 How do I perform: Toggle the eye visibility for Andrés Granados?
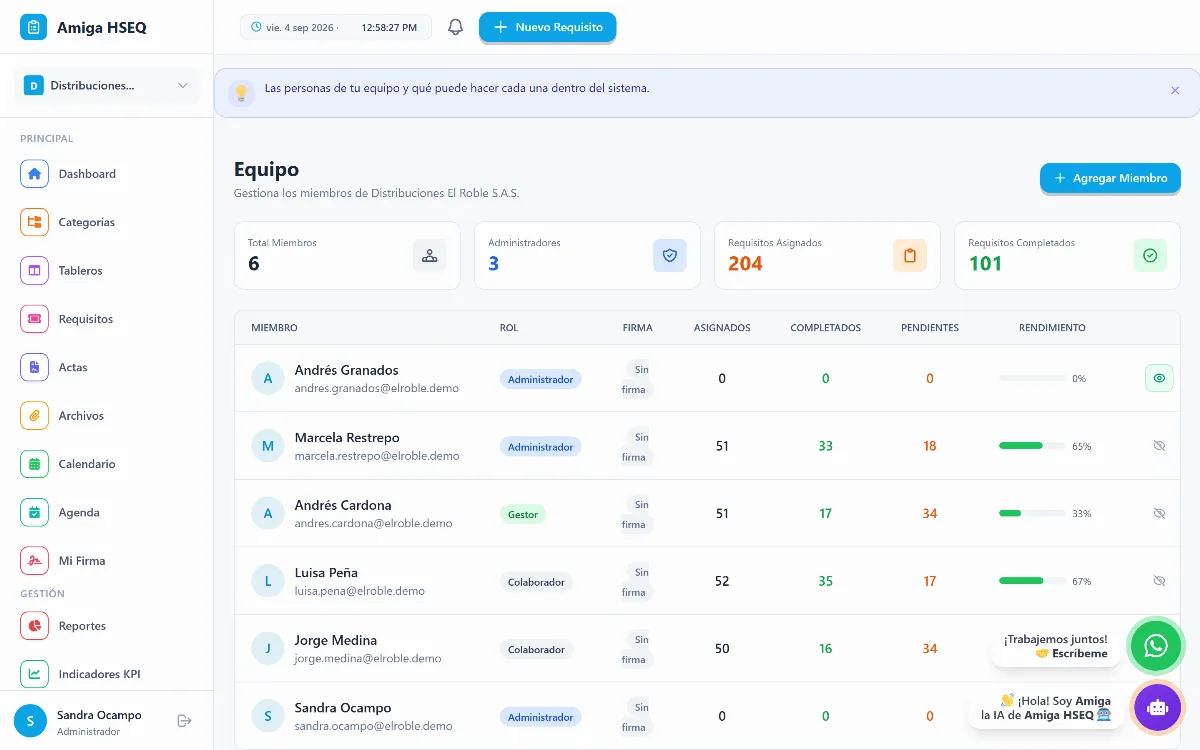(1159, 378)
